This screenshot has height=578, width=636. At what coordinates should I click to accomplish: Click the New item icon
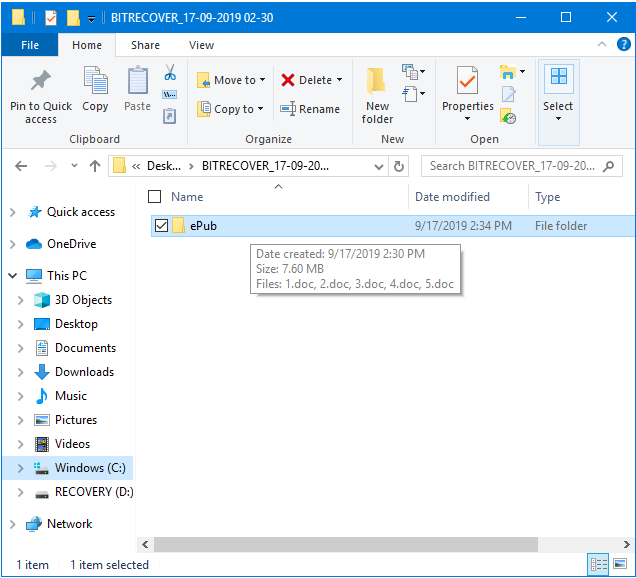(x=410, y=72)
